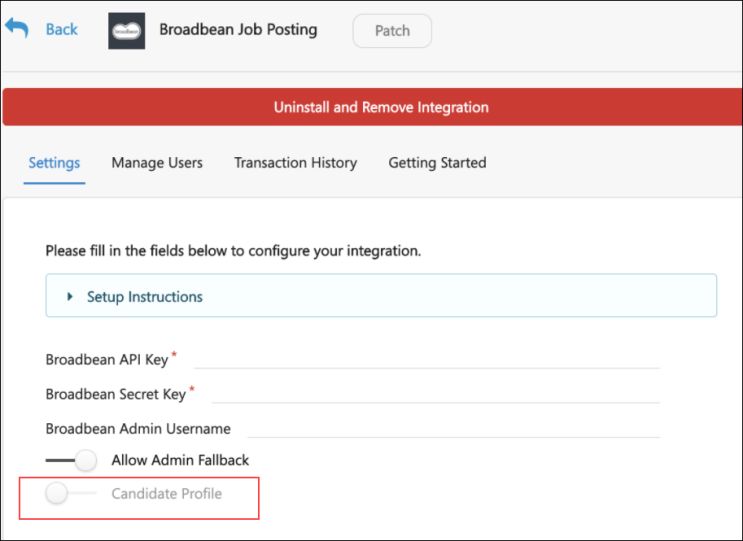Open the Transaction History tab
The width and height of the screenshot is (743, 541).
(x=296, y=163)
